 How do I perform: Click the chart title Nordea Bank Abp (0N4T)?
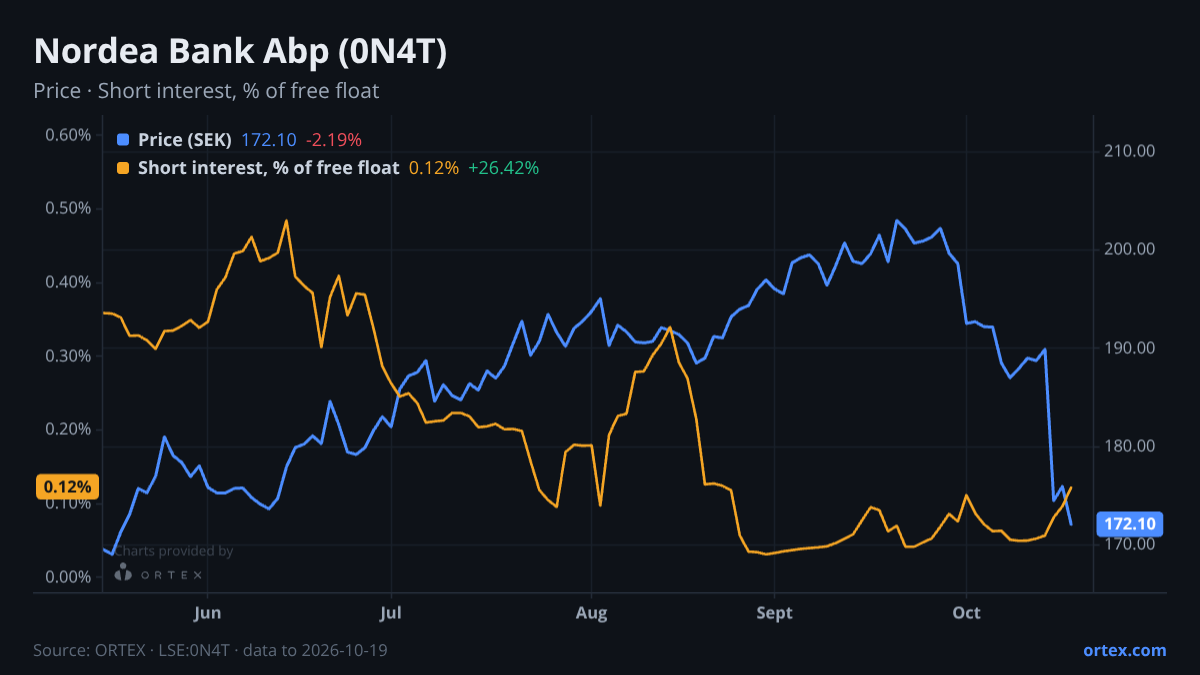240,52
